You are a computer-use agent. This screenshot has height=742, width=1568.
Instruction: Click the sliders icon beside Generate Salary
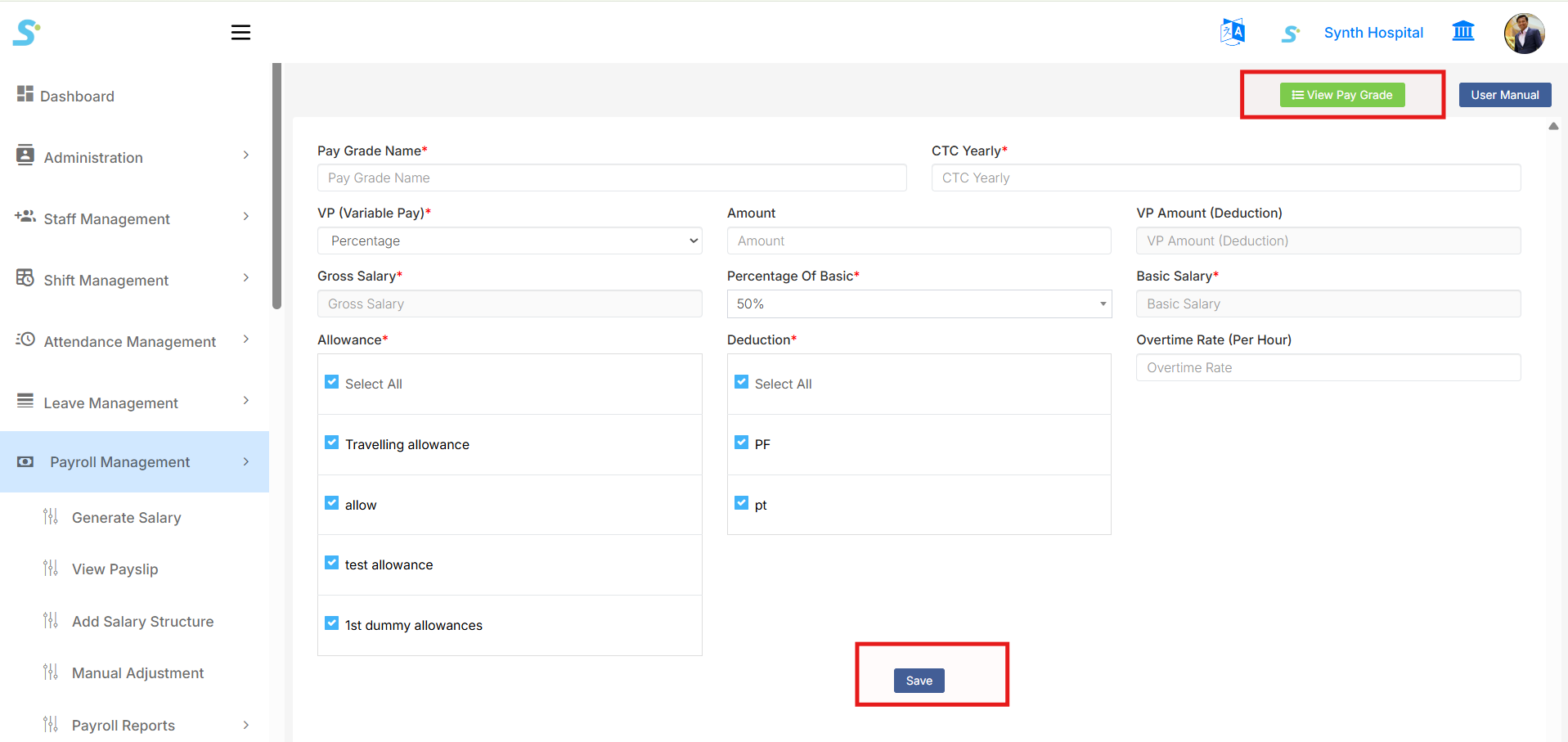(x=51, y=516)
